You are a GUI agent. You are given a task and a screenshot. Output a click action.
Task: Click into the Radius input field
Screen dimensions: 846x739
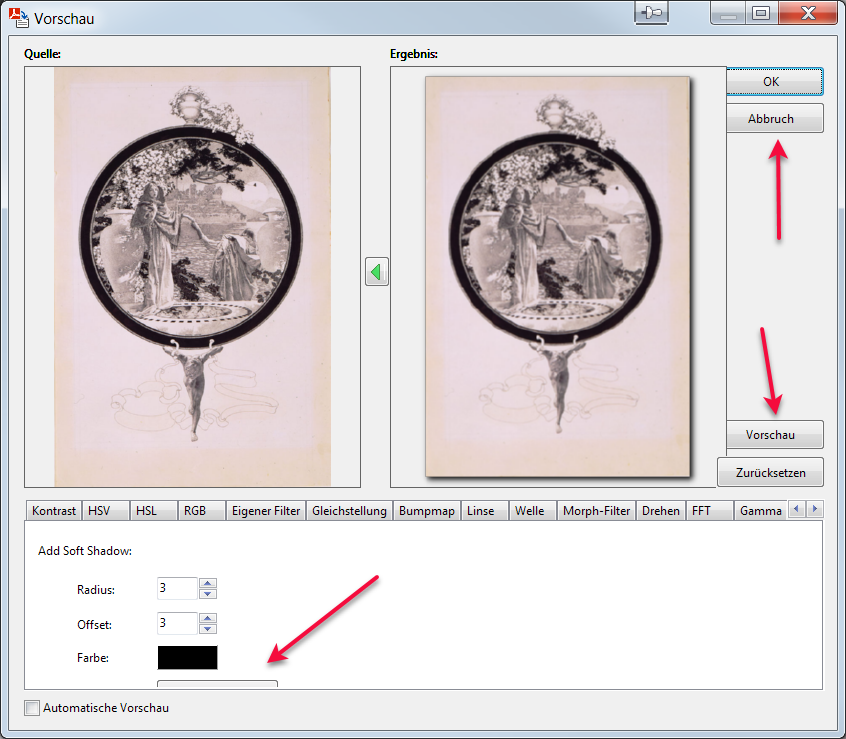[177, 588]
